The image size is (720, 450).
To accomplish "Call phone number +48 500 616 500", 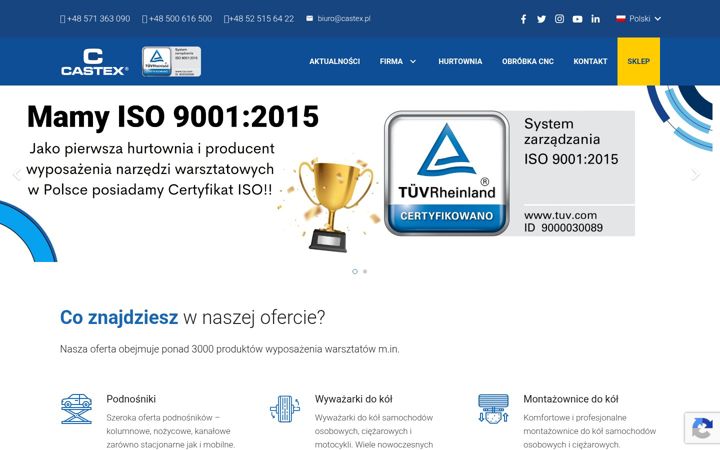I will click(177, 19).
